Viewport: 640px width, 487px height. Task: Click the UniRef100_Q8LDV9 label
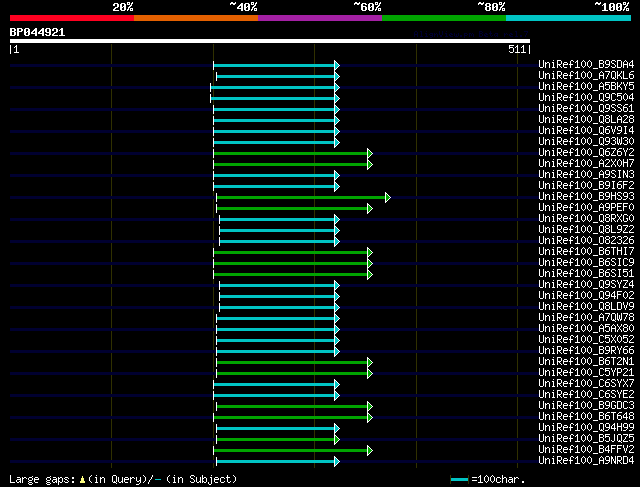point(586,307)
